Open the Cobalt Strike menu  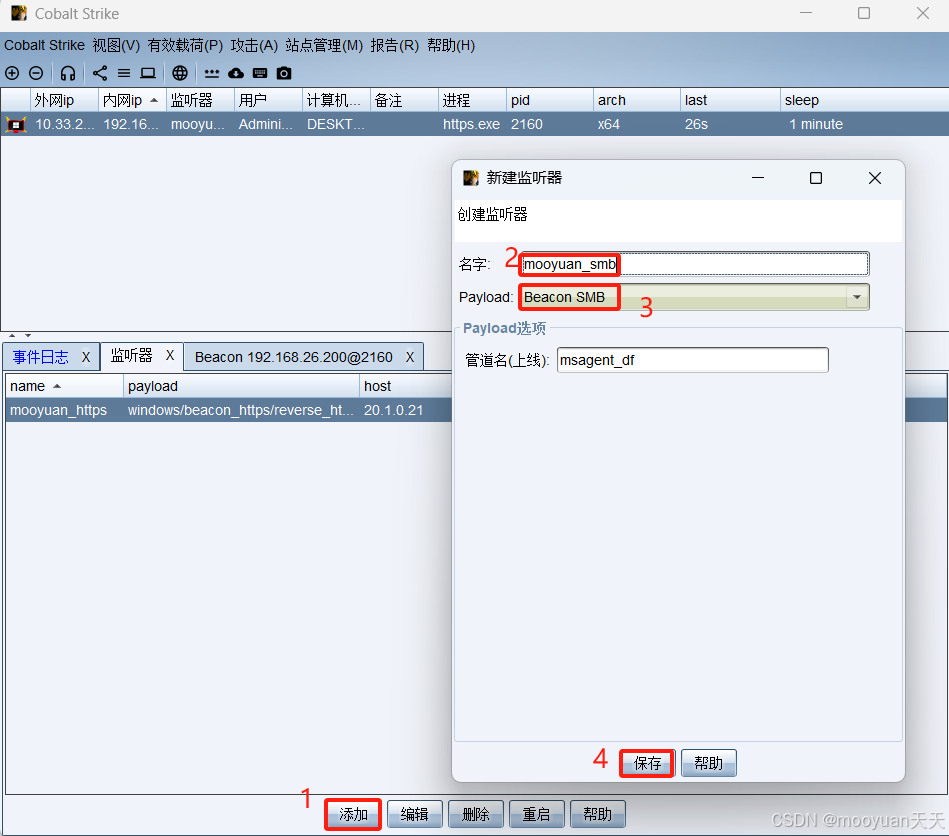coord(44,45)
